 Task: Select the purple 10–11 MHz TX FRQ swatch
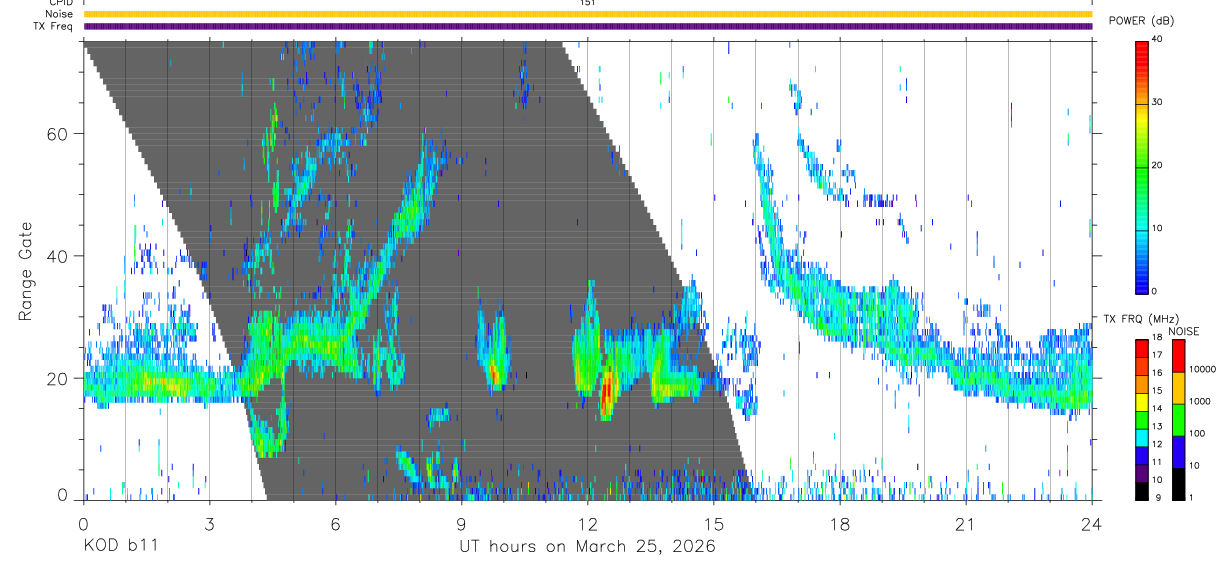(1142, 473)
